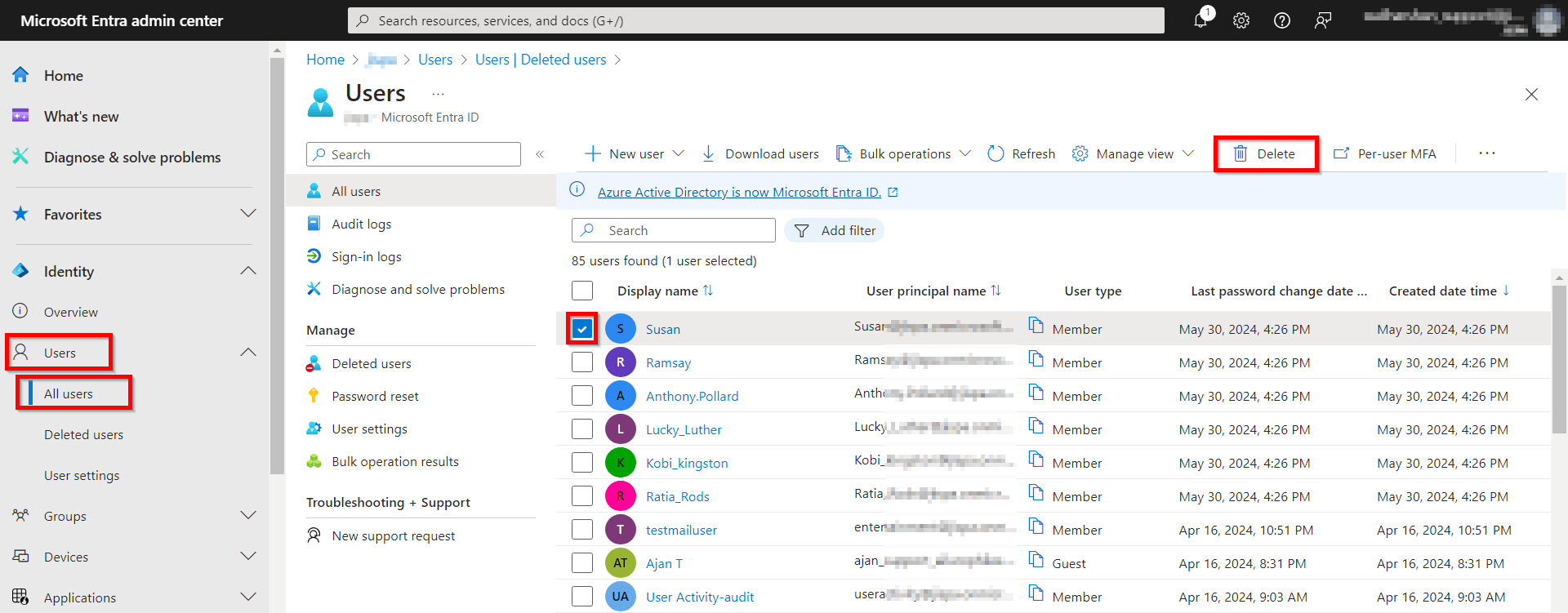Open the Azure Active Directory renamed link
This screenshot has width=1568, height=613.
(739, 192)
